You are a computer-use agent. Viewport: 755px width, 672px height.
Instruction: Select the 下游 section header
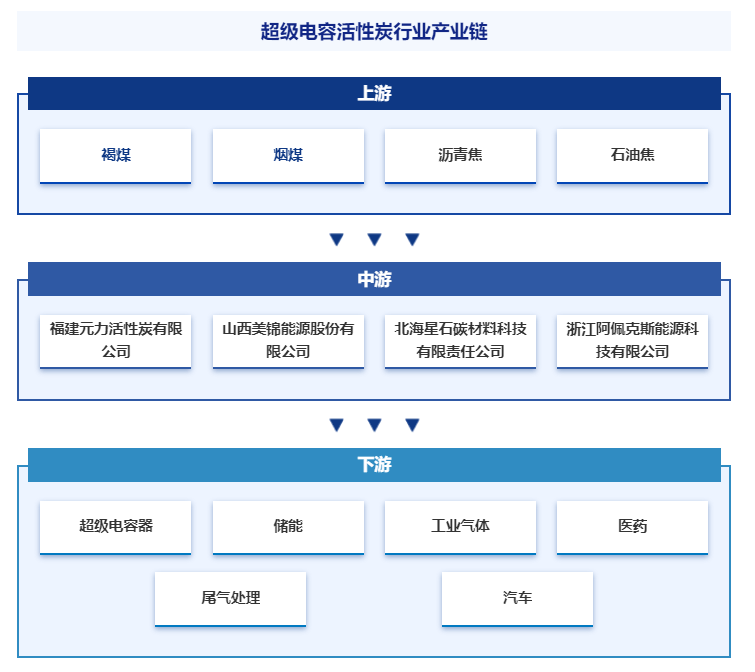[374, 465]
